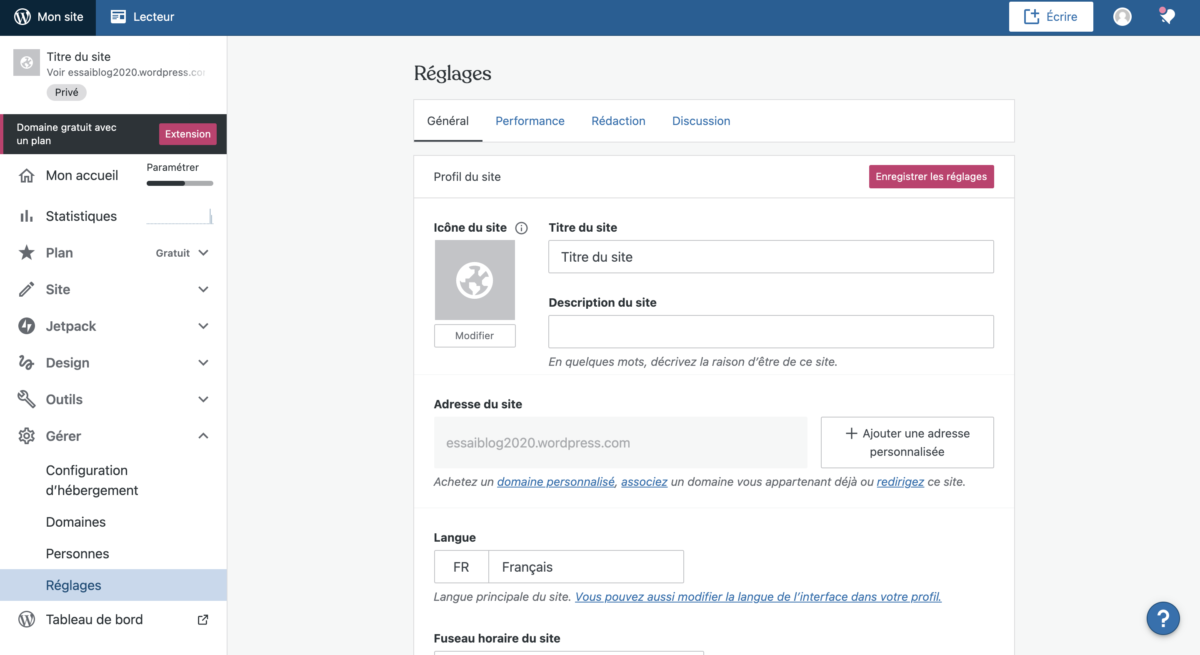1200x655 pixels.
Task: Select the Général tab
Action: [x=448, y=121]
